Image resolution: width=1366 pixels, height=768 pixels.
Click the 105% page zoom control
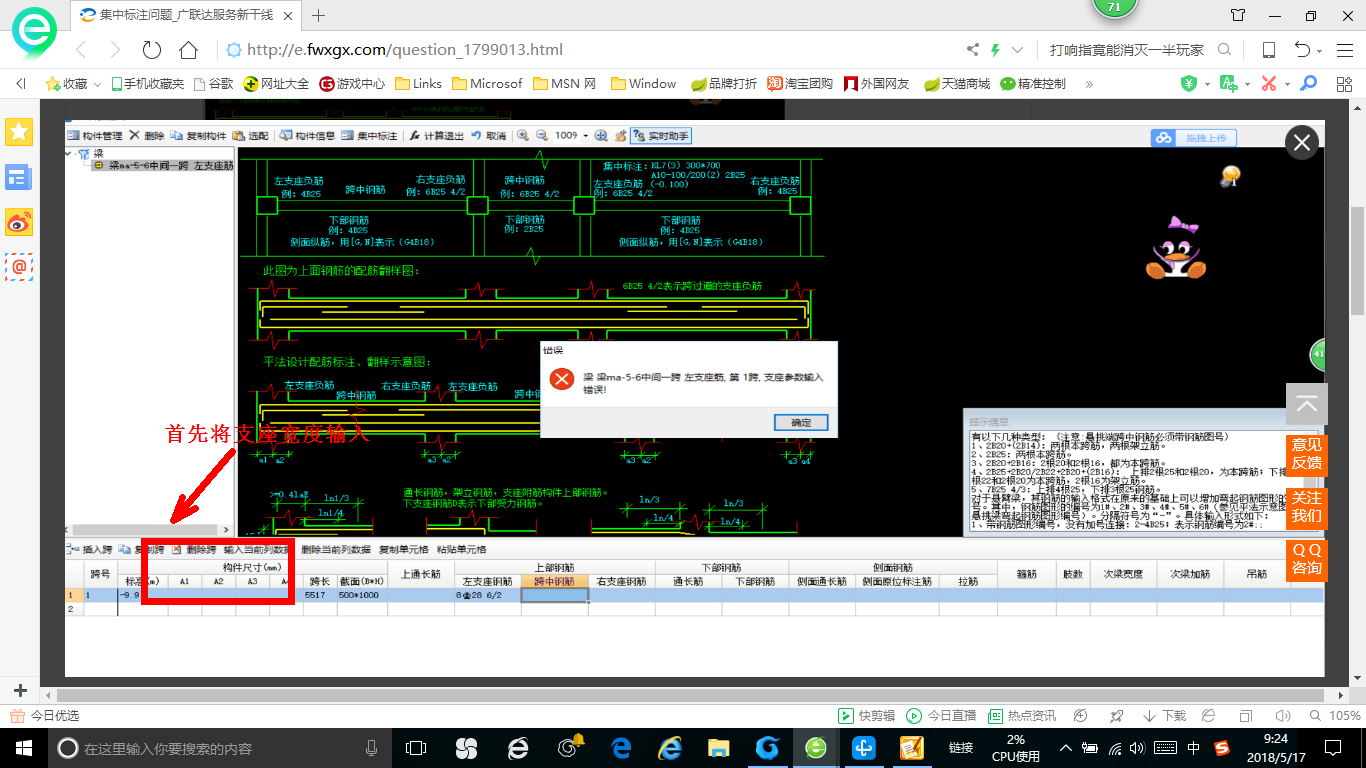click(1336, 716)
